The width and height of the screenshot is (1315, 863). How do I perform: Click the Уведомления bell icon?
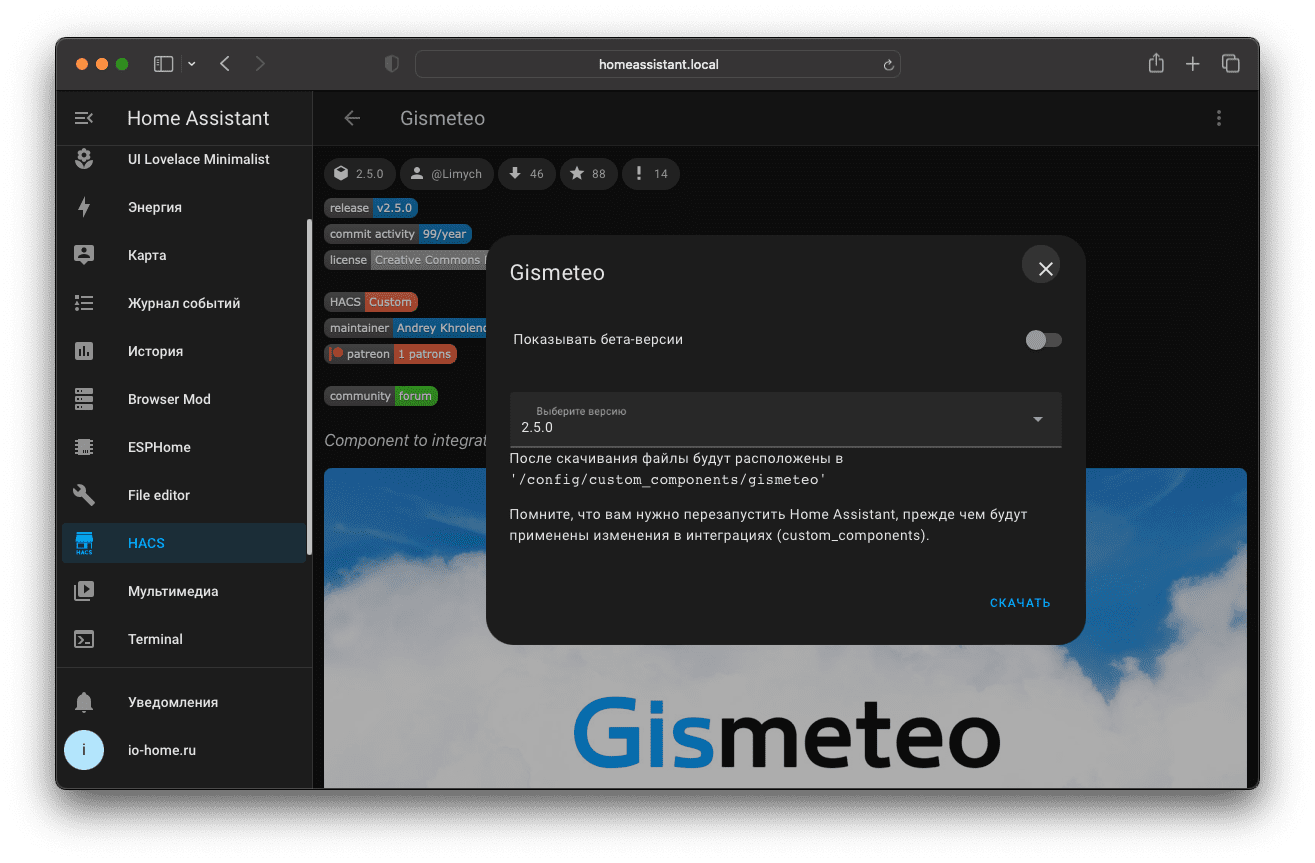tap(84, 702)
